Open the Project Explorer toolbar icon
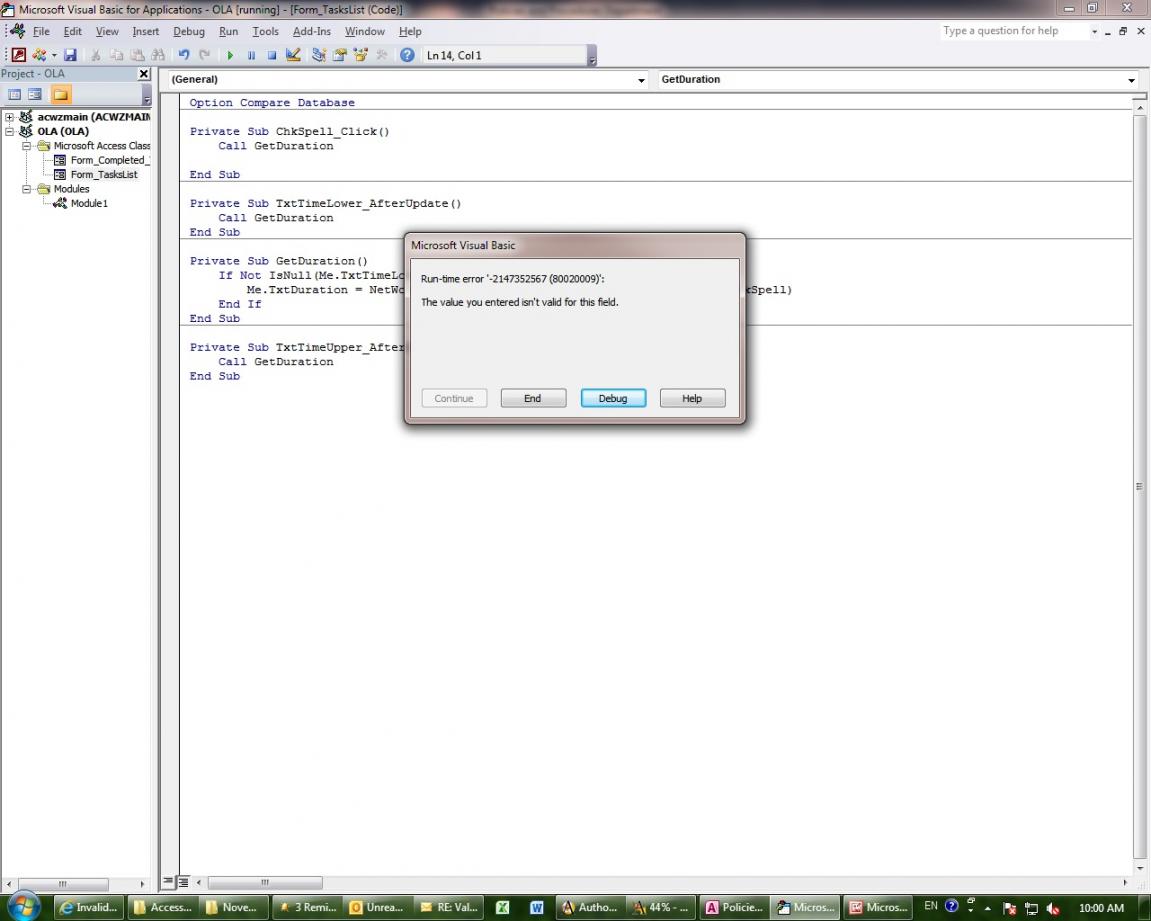 click(319, 55)
